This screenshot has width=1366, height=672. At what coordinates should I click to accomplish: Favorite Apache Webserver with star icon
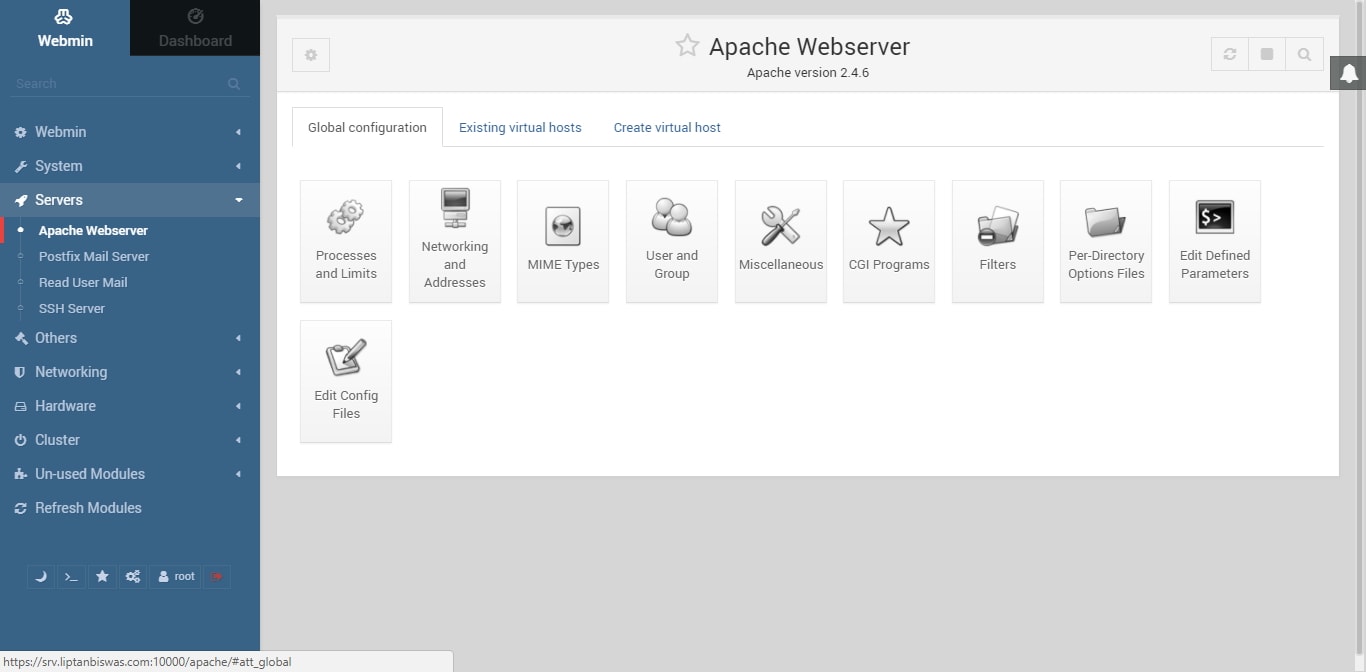687,45
